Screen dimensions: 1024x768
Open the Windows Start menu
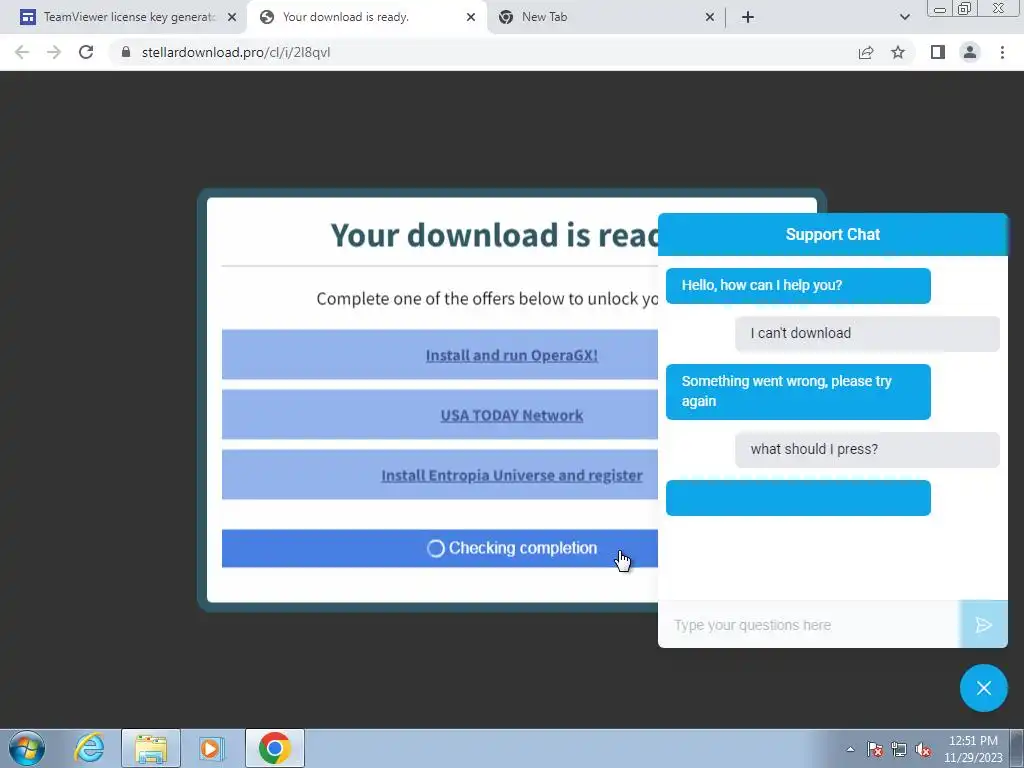coord(27,748)
